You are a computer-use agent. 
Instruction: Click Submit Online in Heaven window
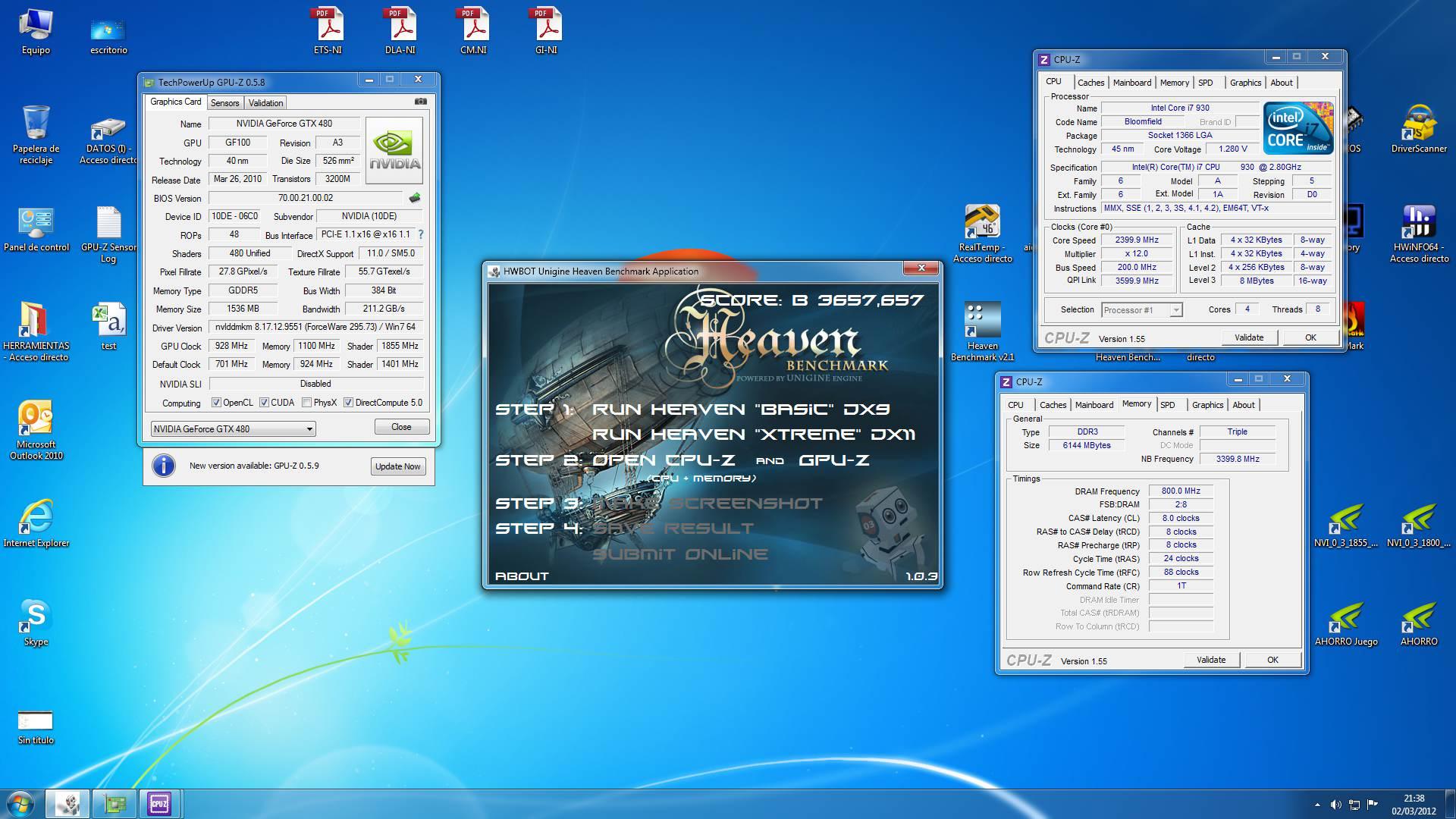(x=679, y=554)
